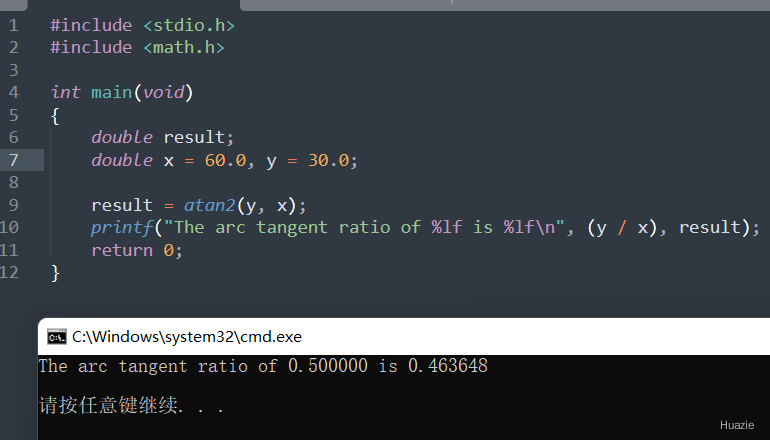
Task: Click the return keyword
Action: coord(122,250)
